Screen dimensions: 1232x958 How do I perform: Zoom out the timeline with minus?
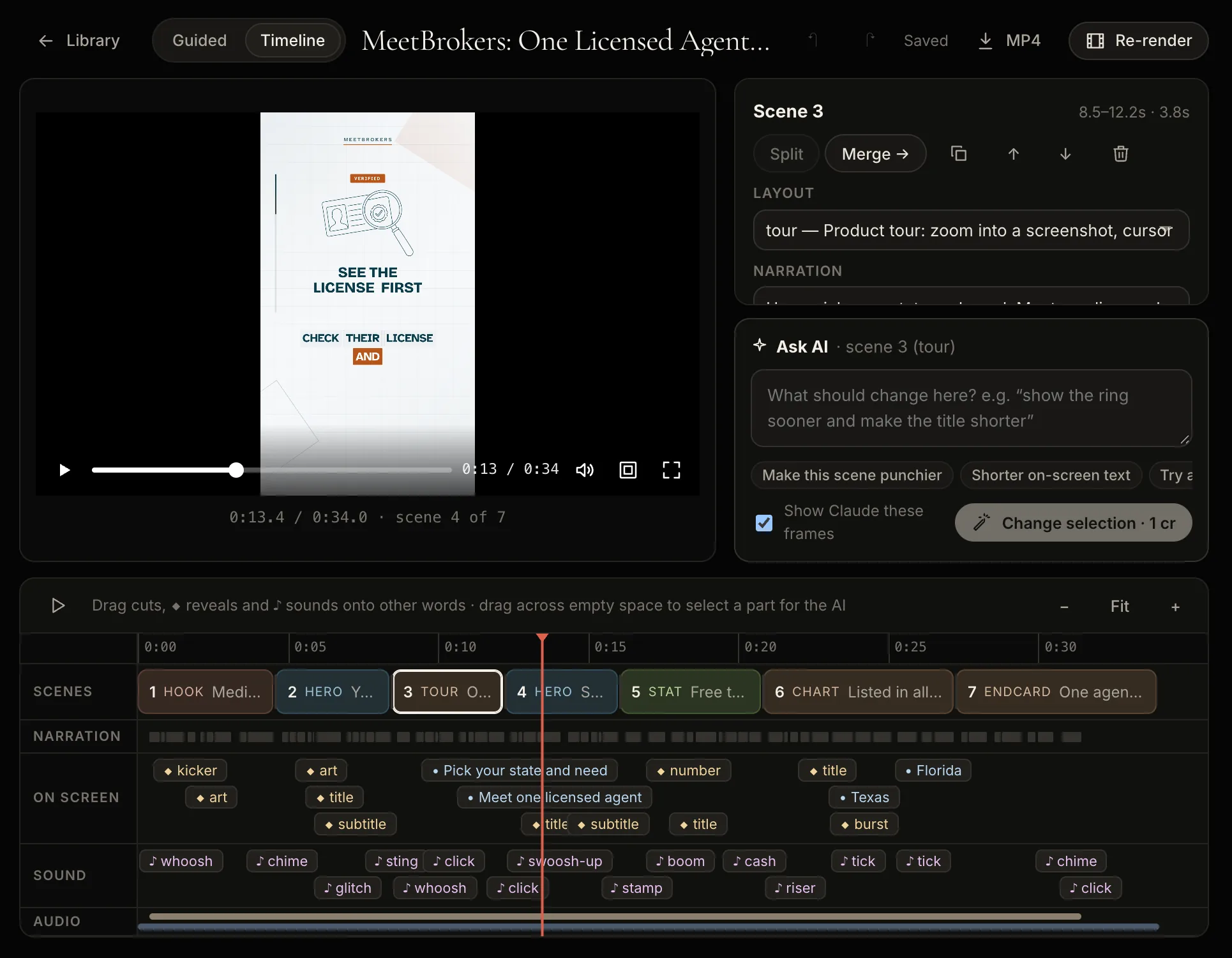[x=1064, y=607]
